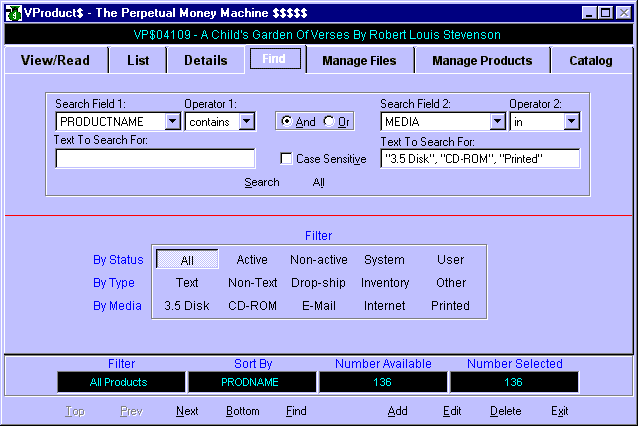Click the All button beside Search

[x=319, y=182]
